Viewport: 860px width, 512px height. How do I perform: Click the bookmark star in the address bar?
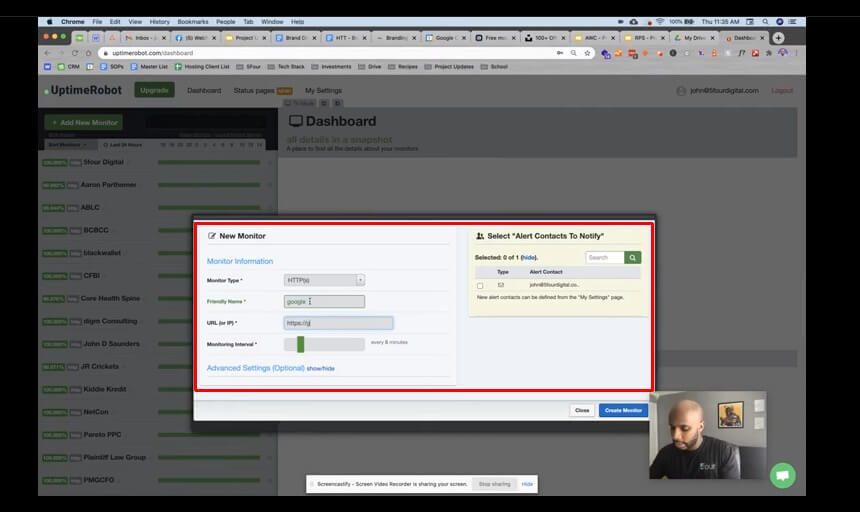[x=587, y=53]
